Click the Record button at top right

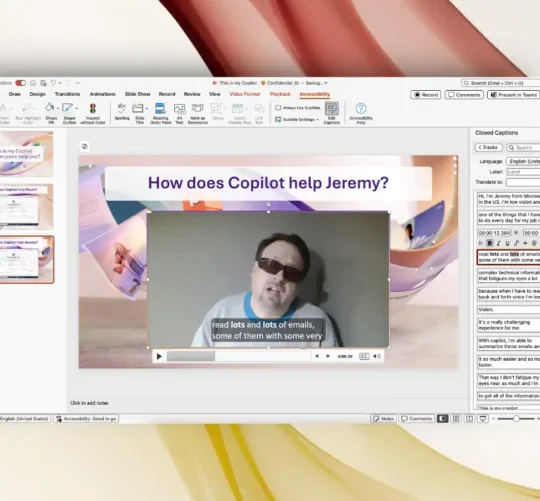pyautogui.click(x=426, y=95)
